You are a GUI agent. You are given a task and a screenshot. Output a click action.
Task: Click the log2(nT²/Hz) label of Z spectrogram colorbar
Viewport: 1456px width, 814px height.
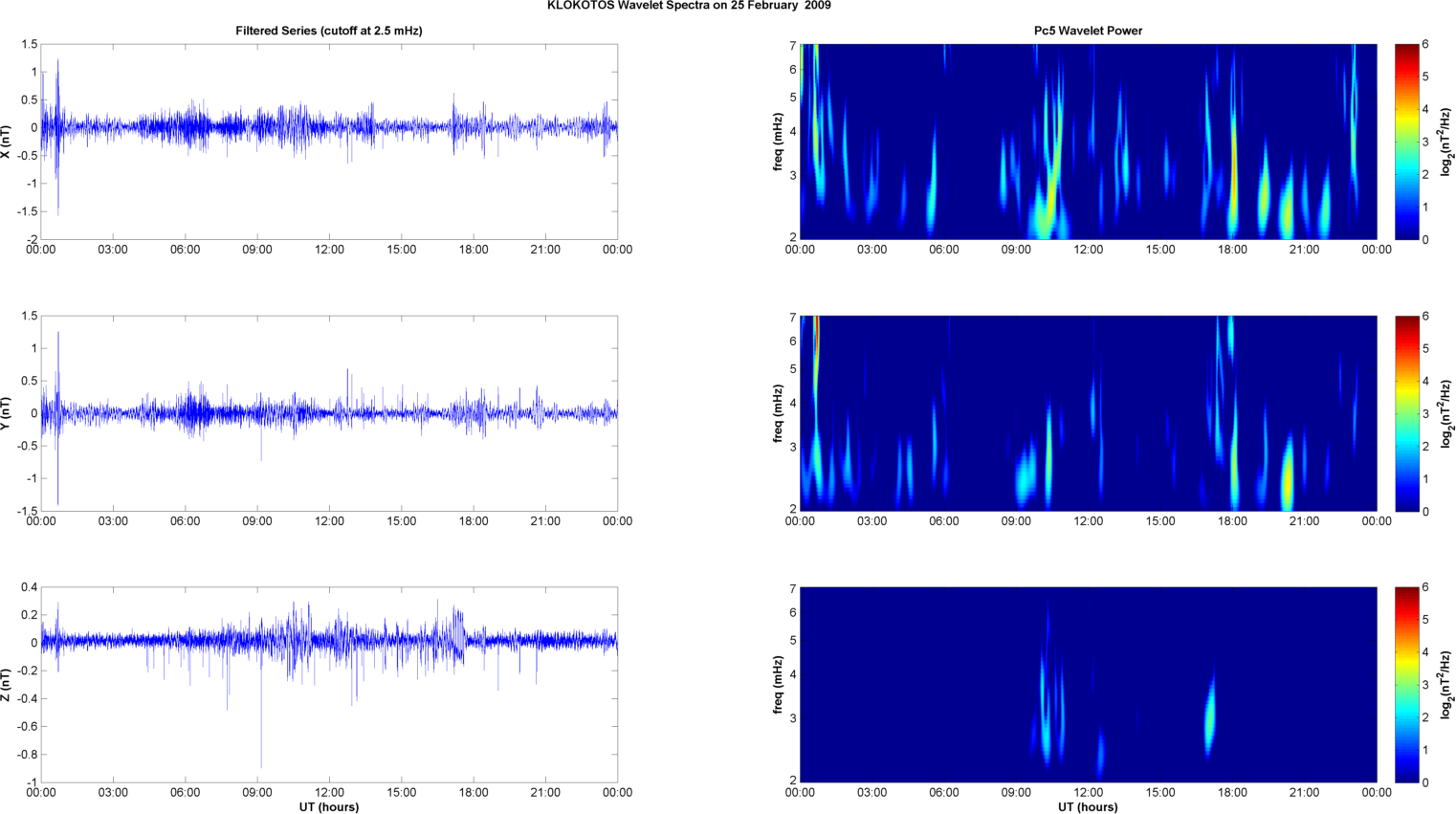(1447, 685)
